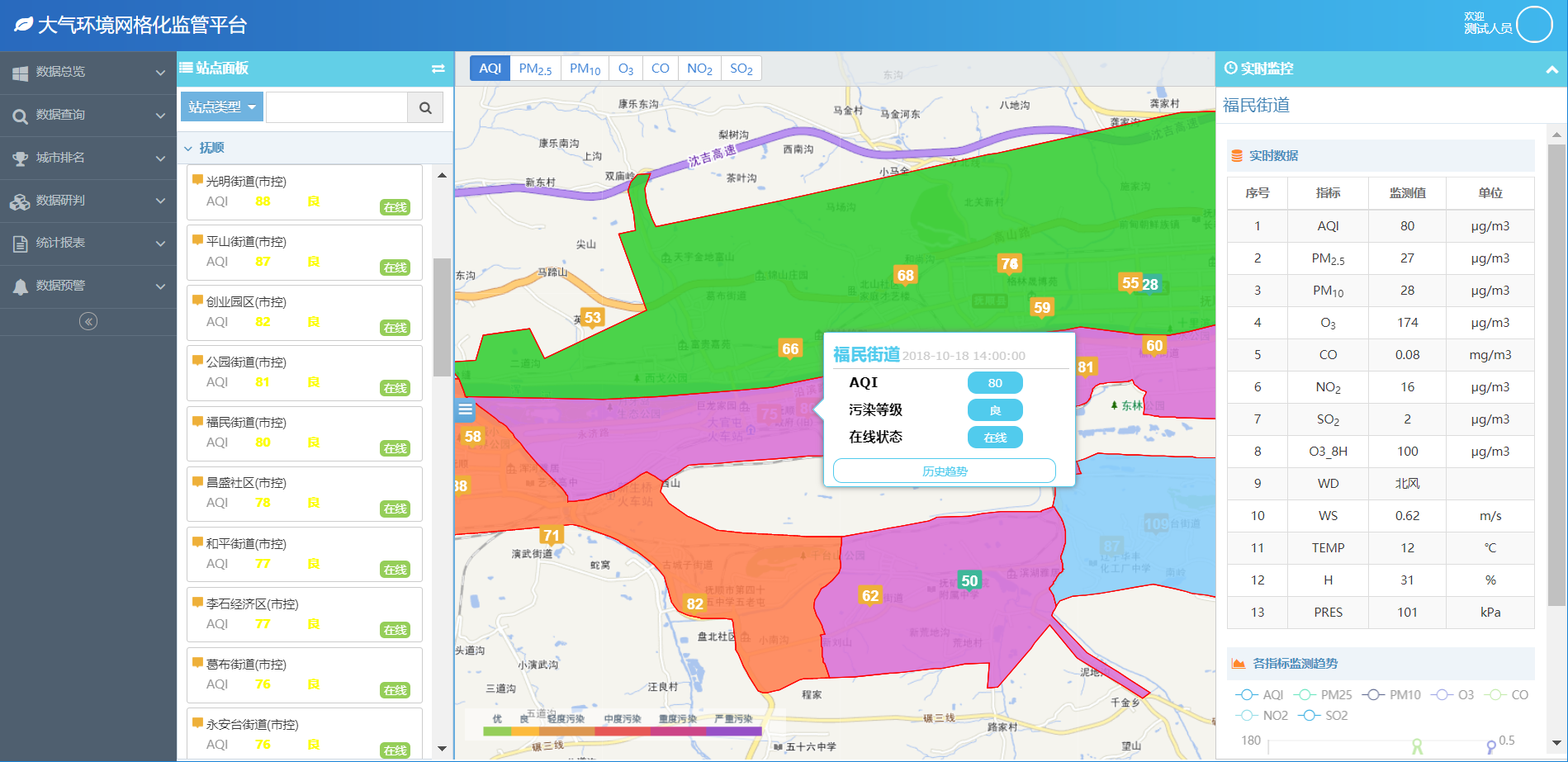Collapse the left sidebar with the double-arrow icon
This screenshot has width=1568, height=762.
pos(88,321)
